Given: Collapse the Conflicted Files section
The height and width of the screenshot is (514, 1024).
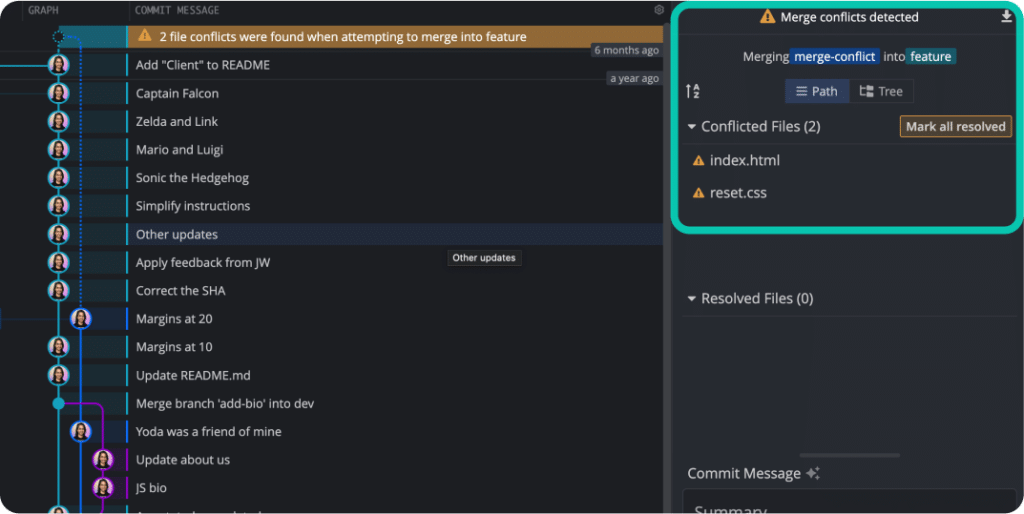Looking at the screenshot, I should click(x=692, y=127).
